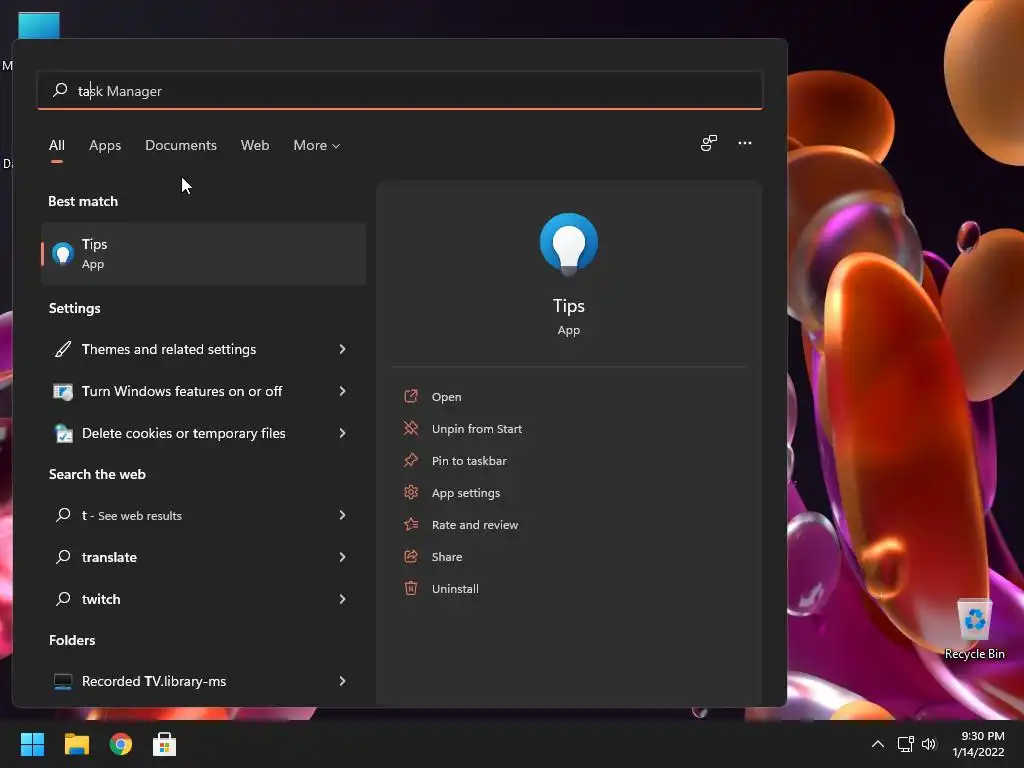Click the large Tips app icon in preview
Screen dimensions: 1024x768
click(x=568, y=244)
